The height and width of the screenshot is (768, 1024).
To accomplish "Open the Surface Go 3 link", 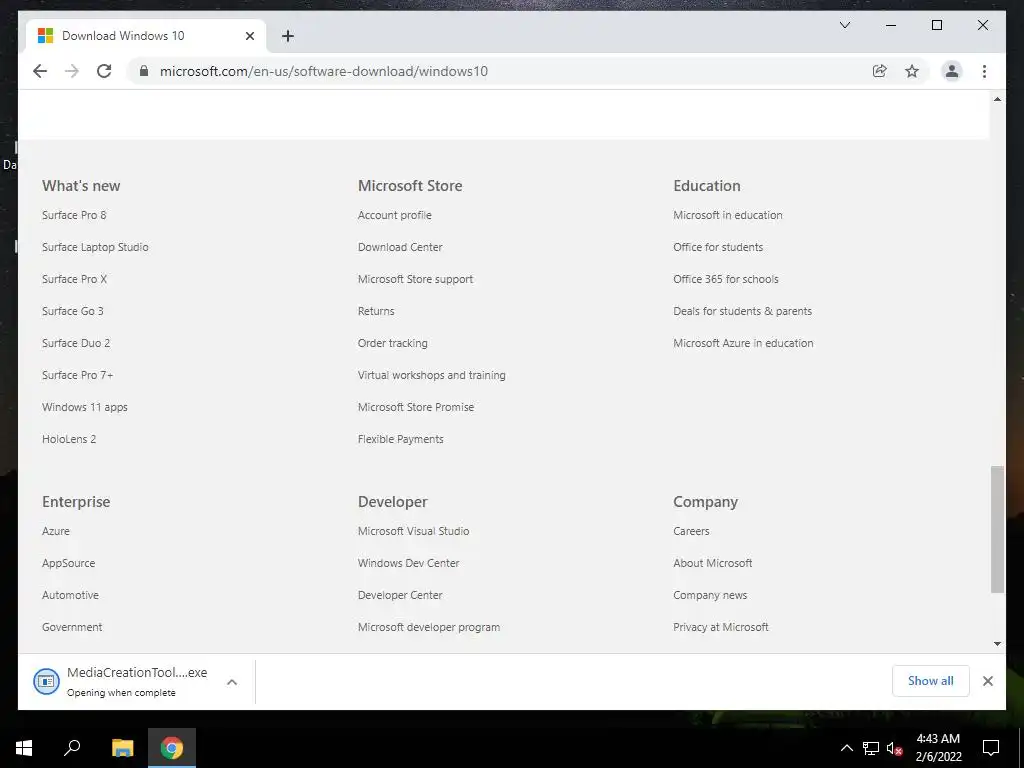I will 72,311.
